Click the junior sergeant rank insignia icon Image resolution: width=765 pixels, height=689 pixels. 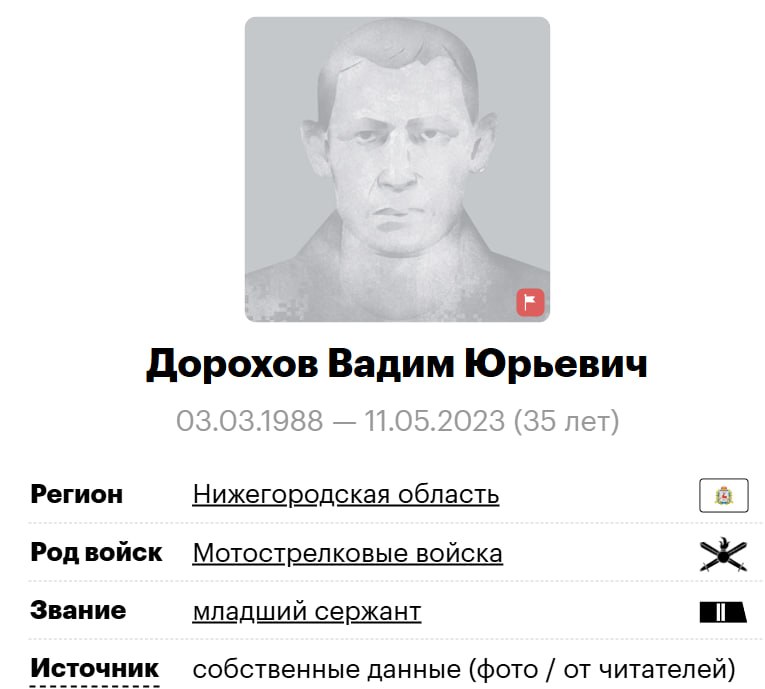(723, 612)
